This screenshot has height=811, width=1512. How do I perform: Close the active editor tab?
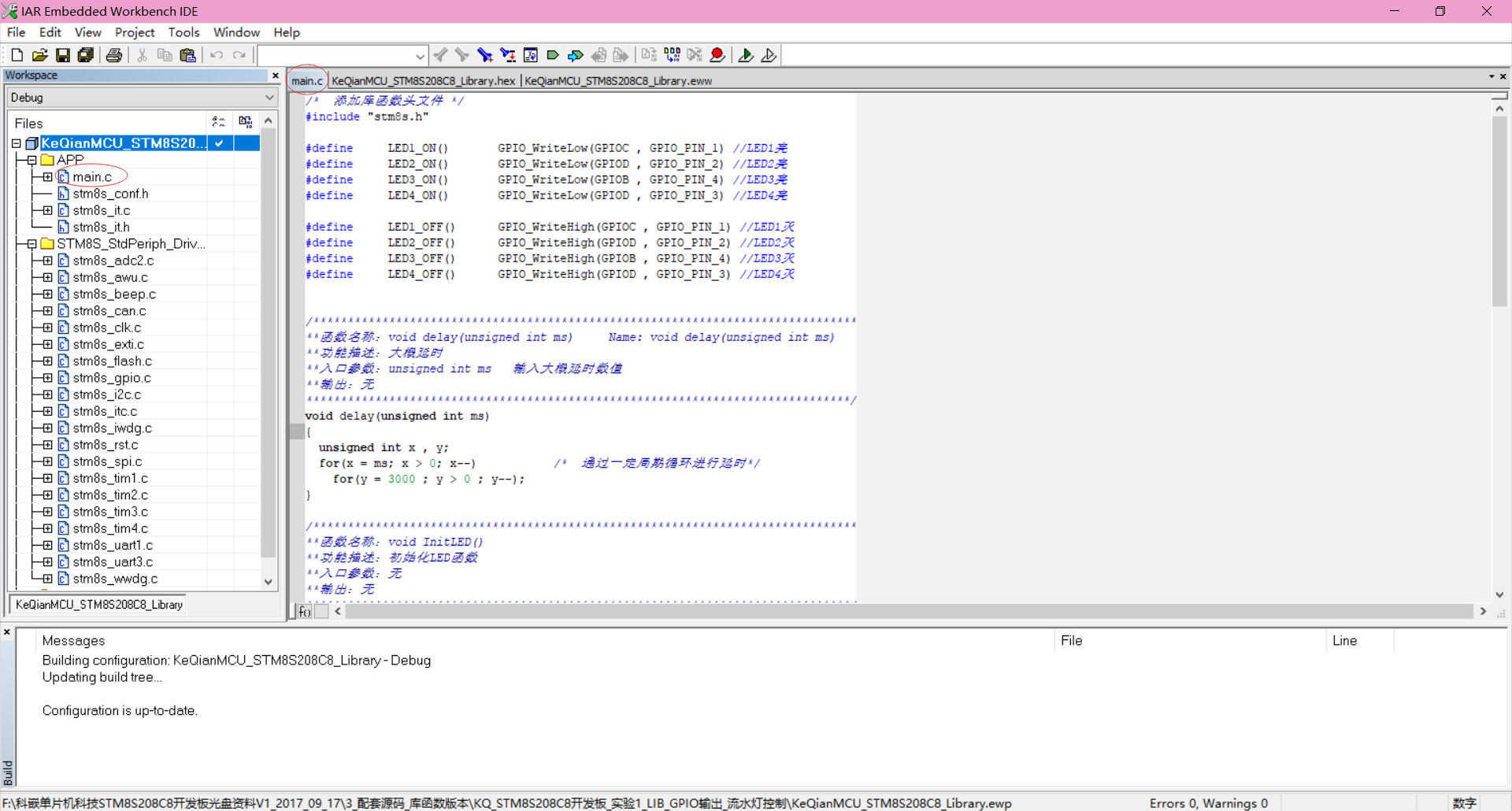[1503, 76]
